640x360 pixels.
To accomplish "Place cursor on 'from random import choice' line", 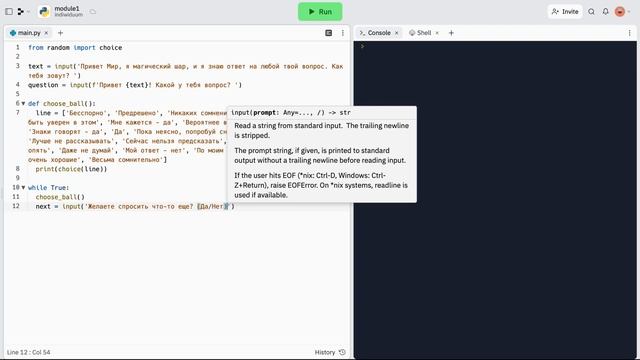I will point(75,48).
